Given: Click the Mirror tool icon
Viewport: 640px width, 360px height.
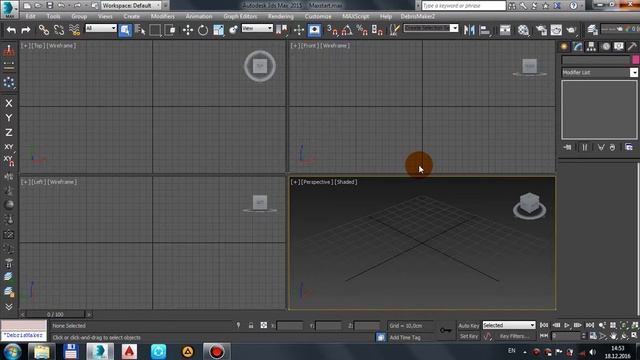Looking at the screenshot, I should coord(469,30).
